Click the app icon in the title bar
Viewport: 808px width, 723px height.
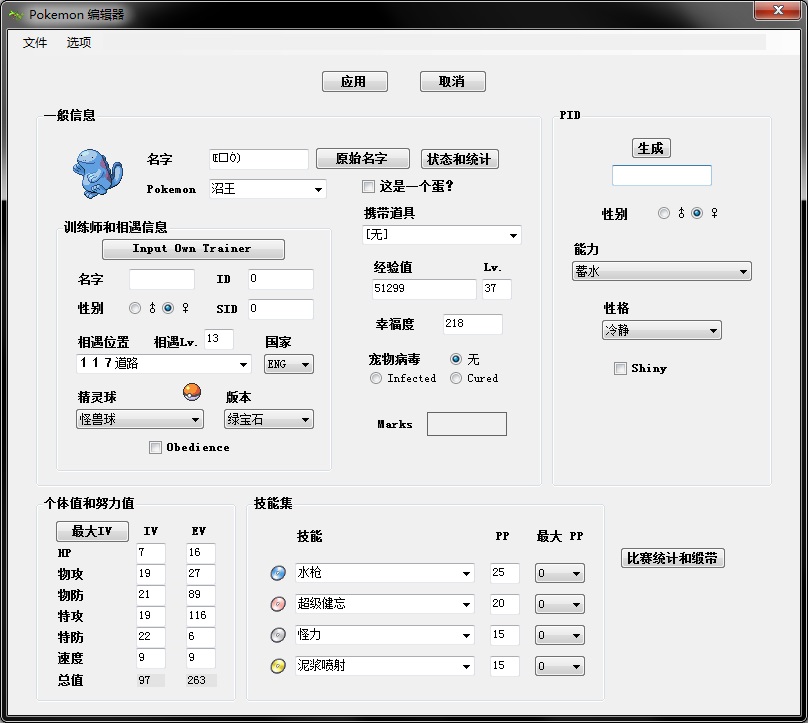(16, 15)
